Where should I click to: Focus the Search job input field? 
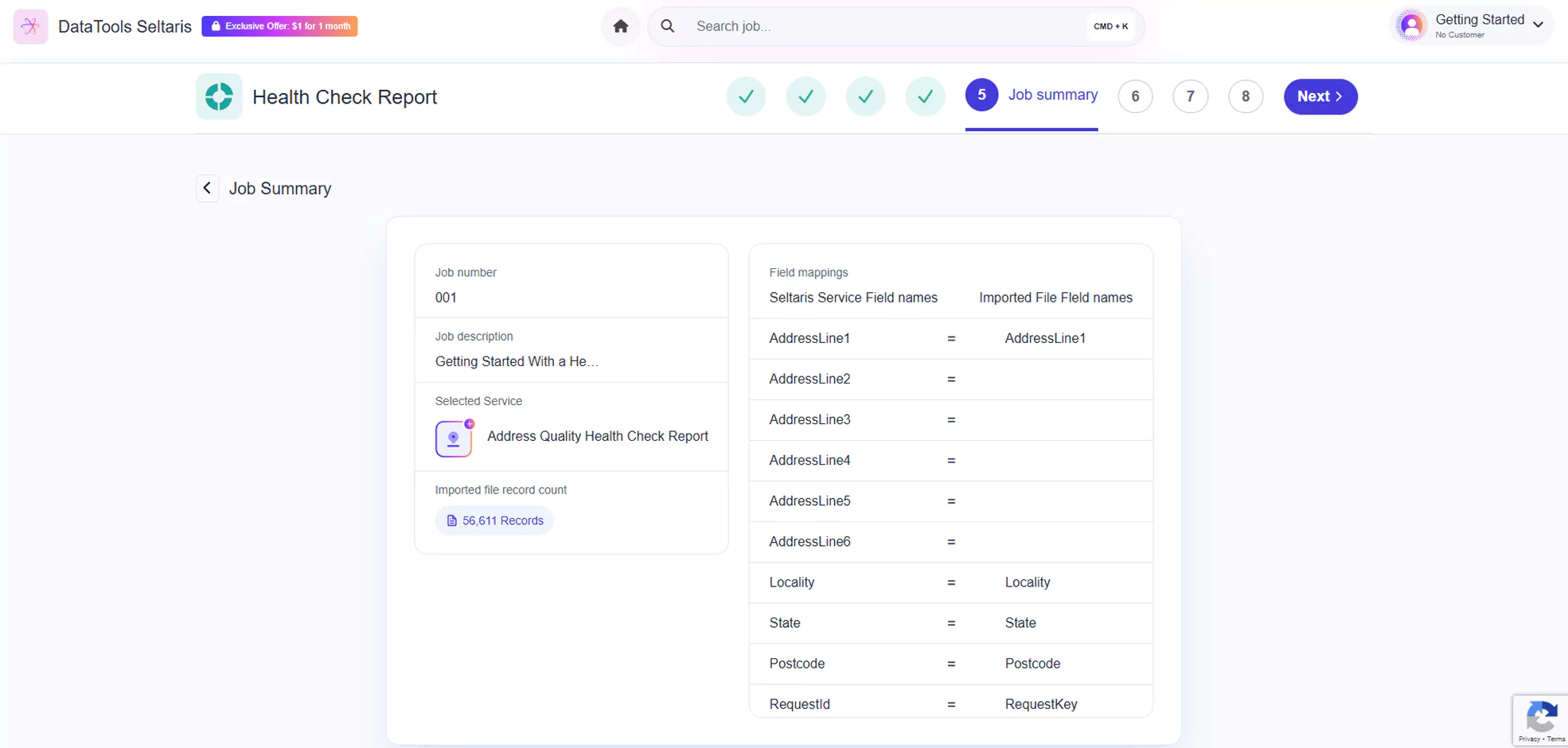click(x=883, y=26)
